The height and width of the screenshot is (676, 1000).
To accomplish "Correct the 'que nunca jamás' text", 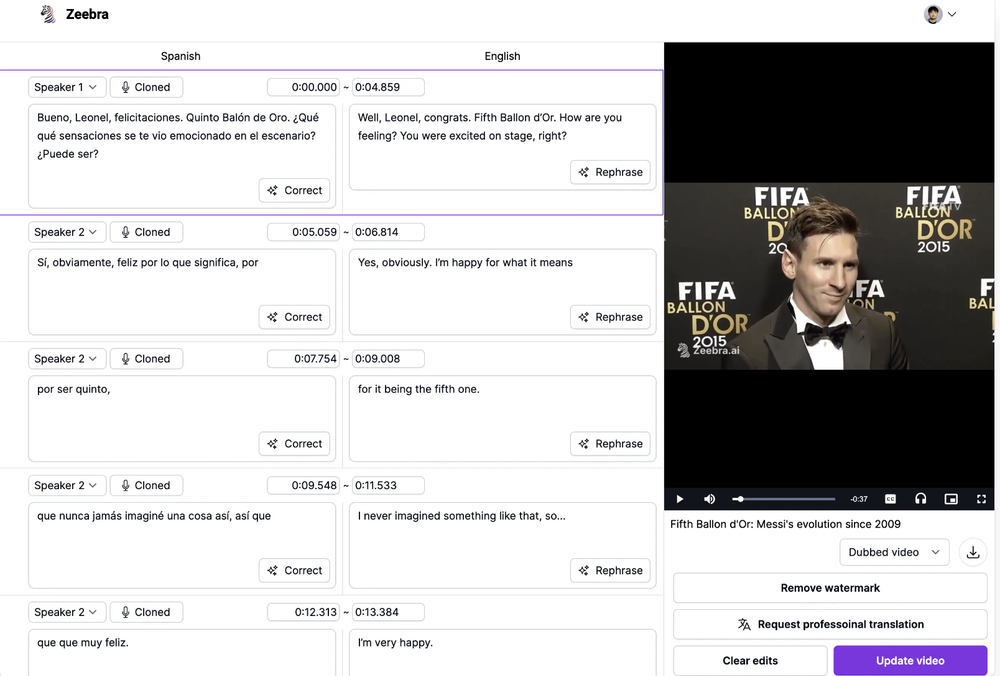I will point(294,570).
